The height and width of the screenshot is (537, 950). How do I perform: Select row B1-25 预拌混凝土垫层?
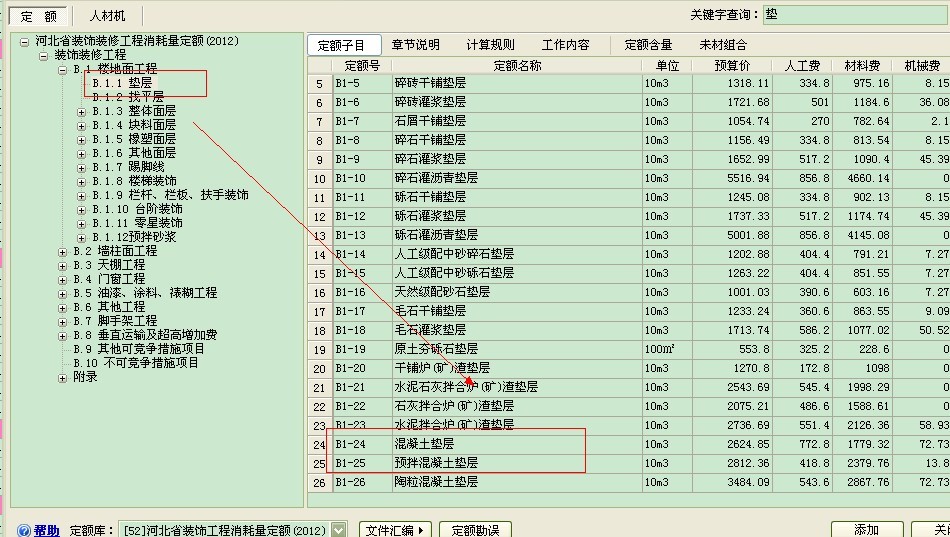(x=629, y=464)
